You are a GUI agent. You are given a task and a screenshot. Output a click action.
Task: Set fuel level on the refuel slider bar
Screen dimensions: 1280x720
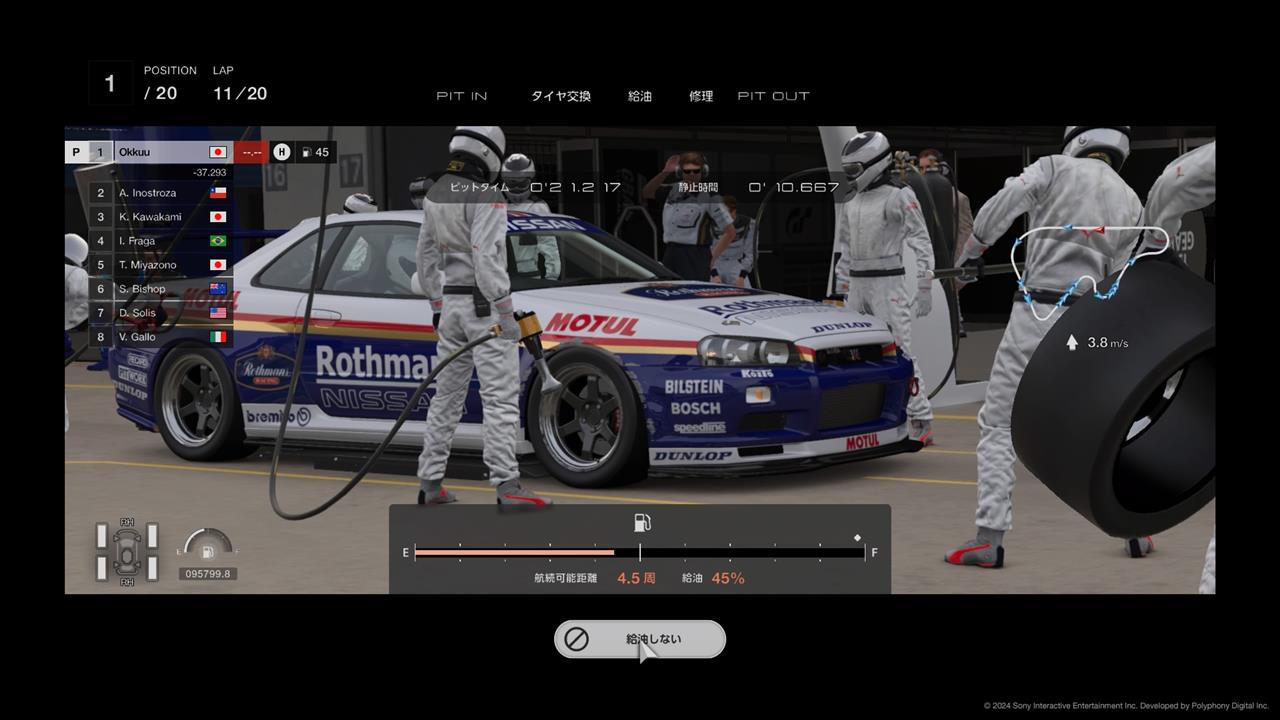click(x=640, y=552)
